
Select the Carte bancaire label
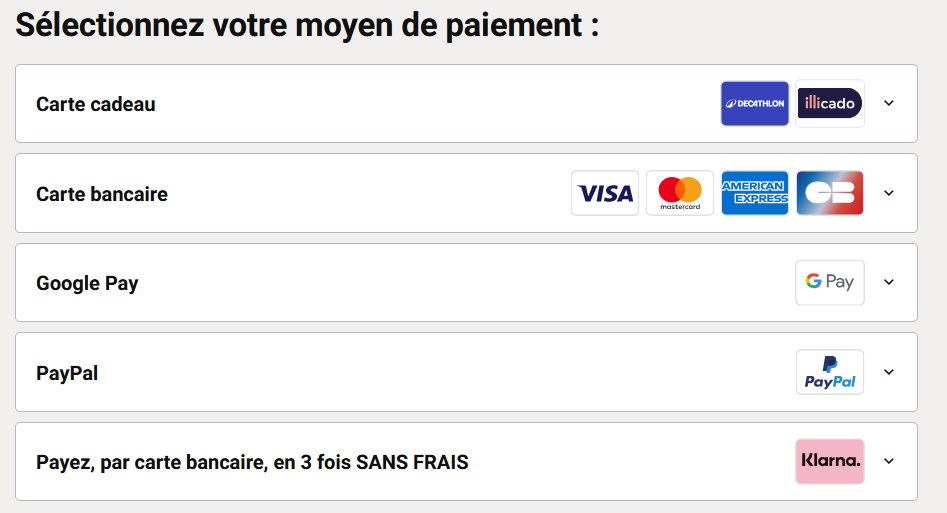(x=102, y=194)
